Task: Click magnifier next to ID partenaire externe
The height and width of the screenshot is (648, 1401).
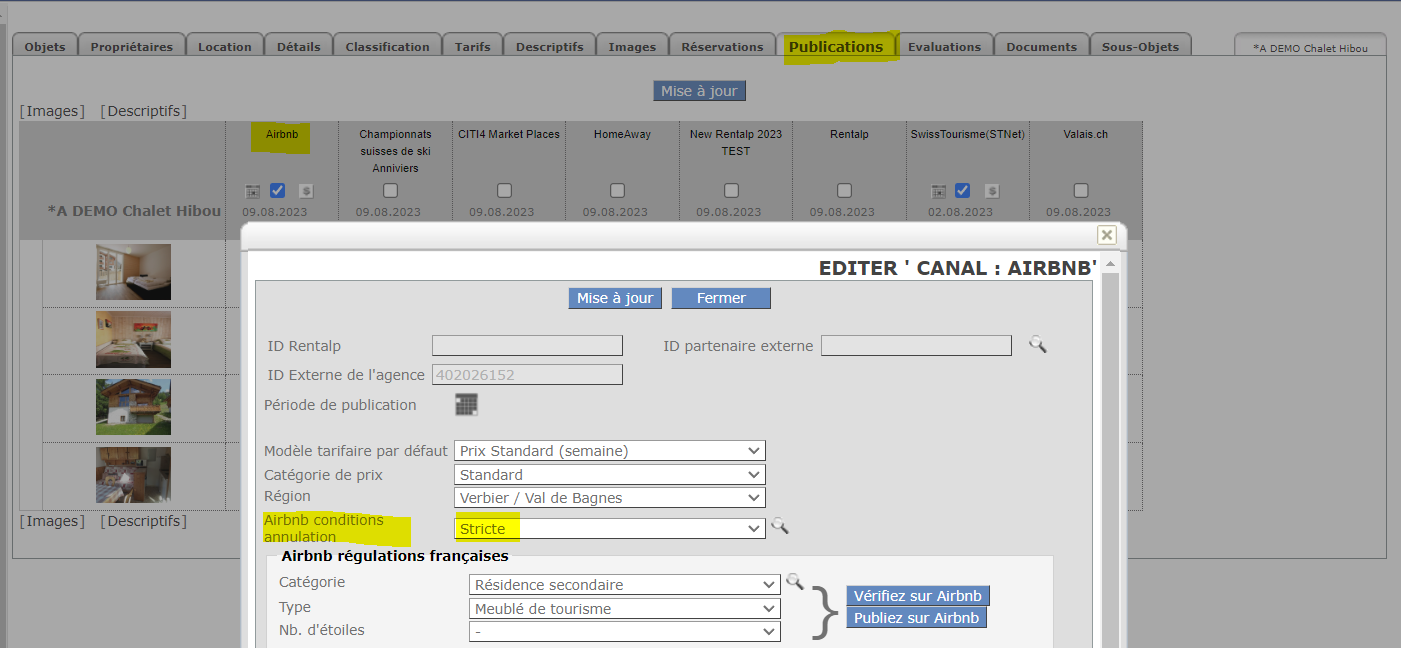Action: coord(1038,345)
